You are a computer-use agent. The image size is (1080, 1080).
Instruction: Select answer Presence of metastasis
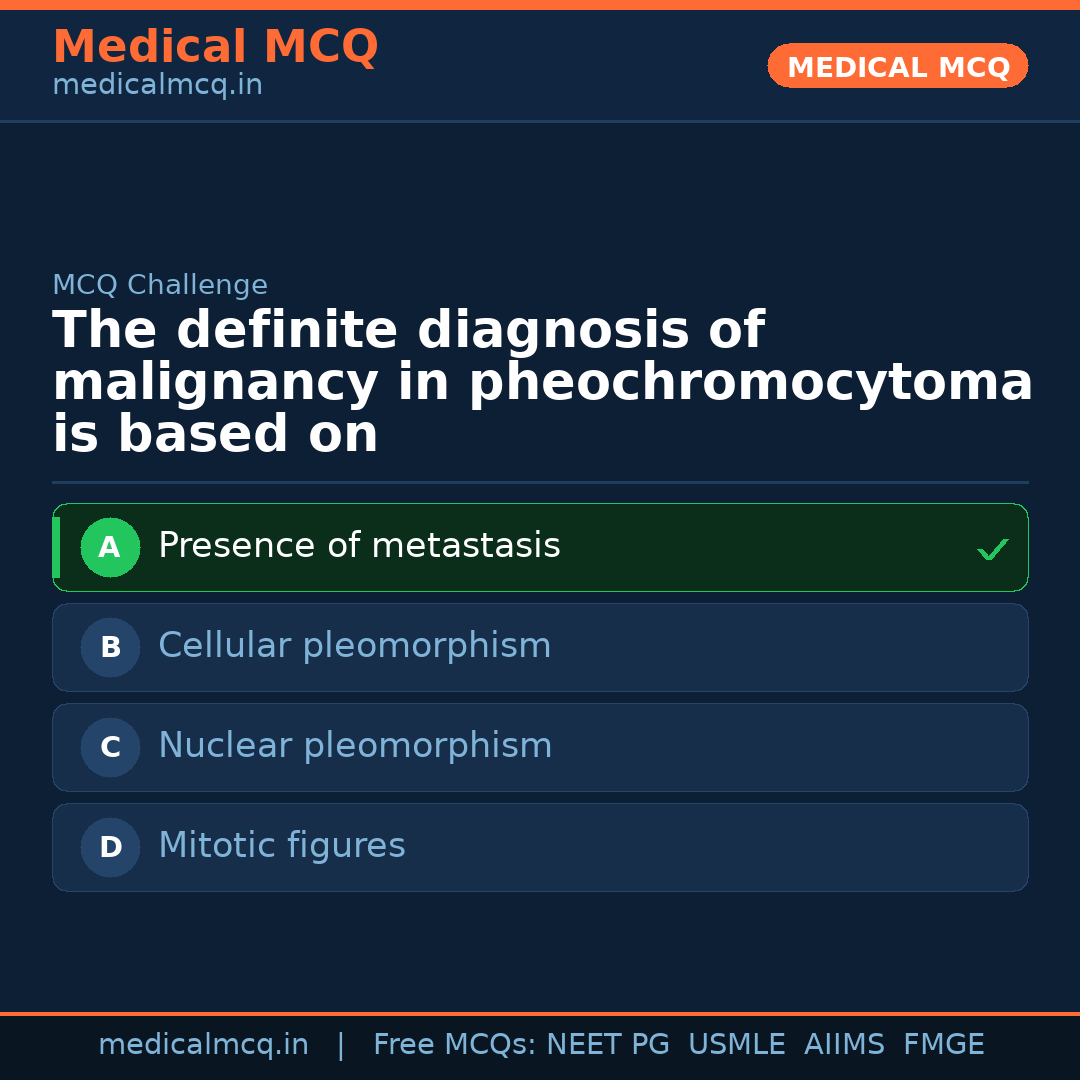point(359,546)
